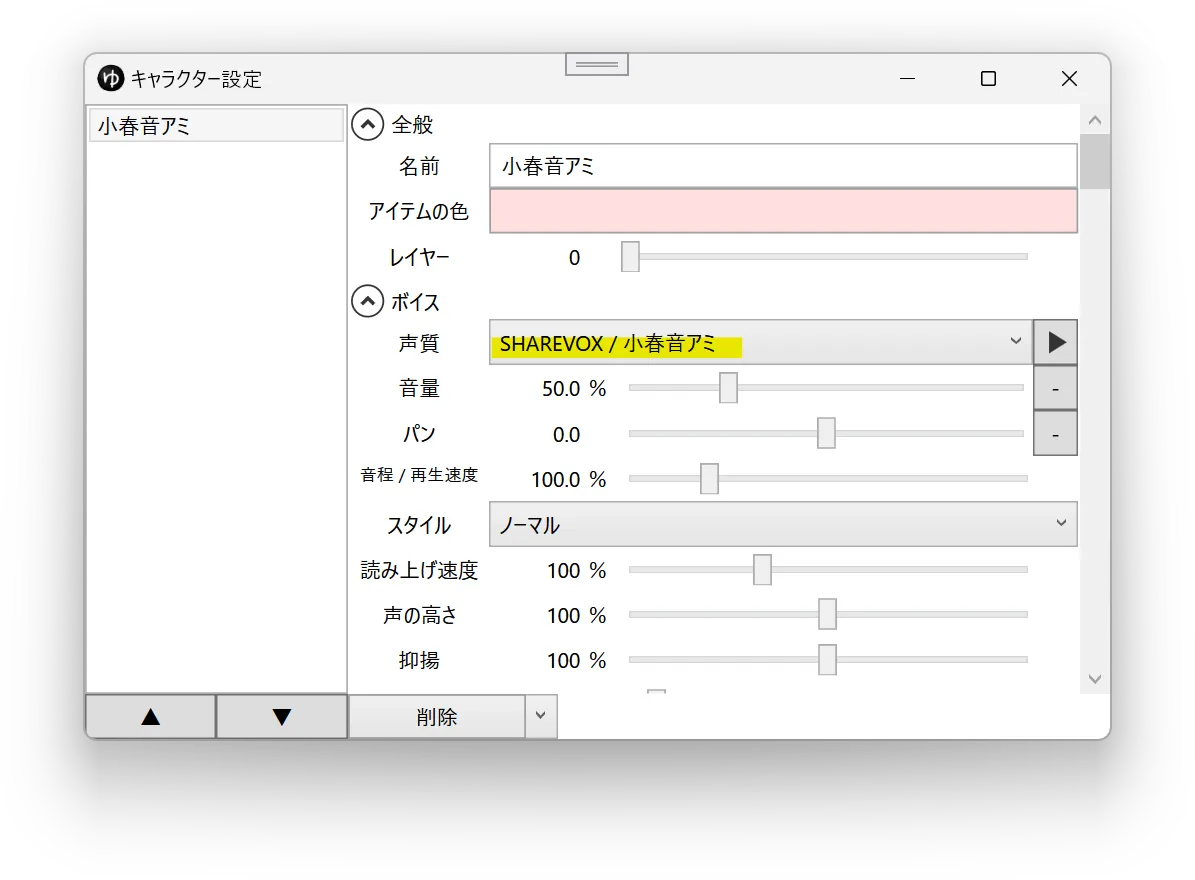This screenshot has width=1195, height=880.
Task: Maximize the キャラクター設定 window
Action: (988, 78)
